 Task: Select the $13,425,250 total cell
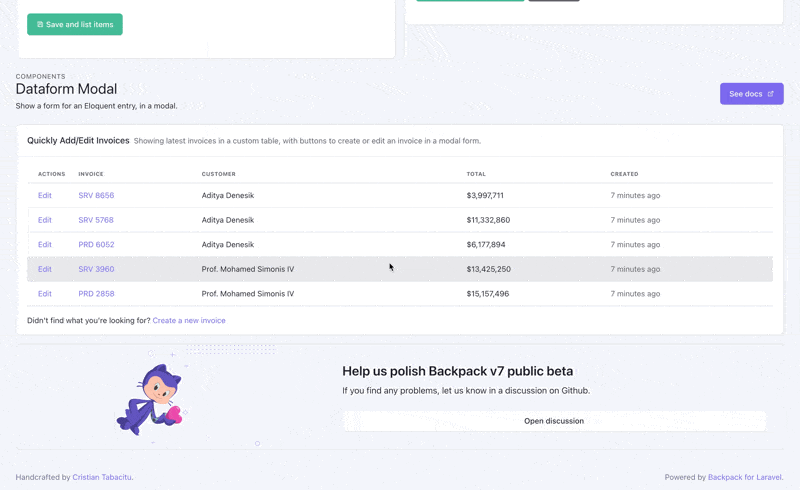click(x=488, y=269)
